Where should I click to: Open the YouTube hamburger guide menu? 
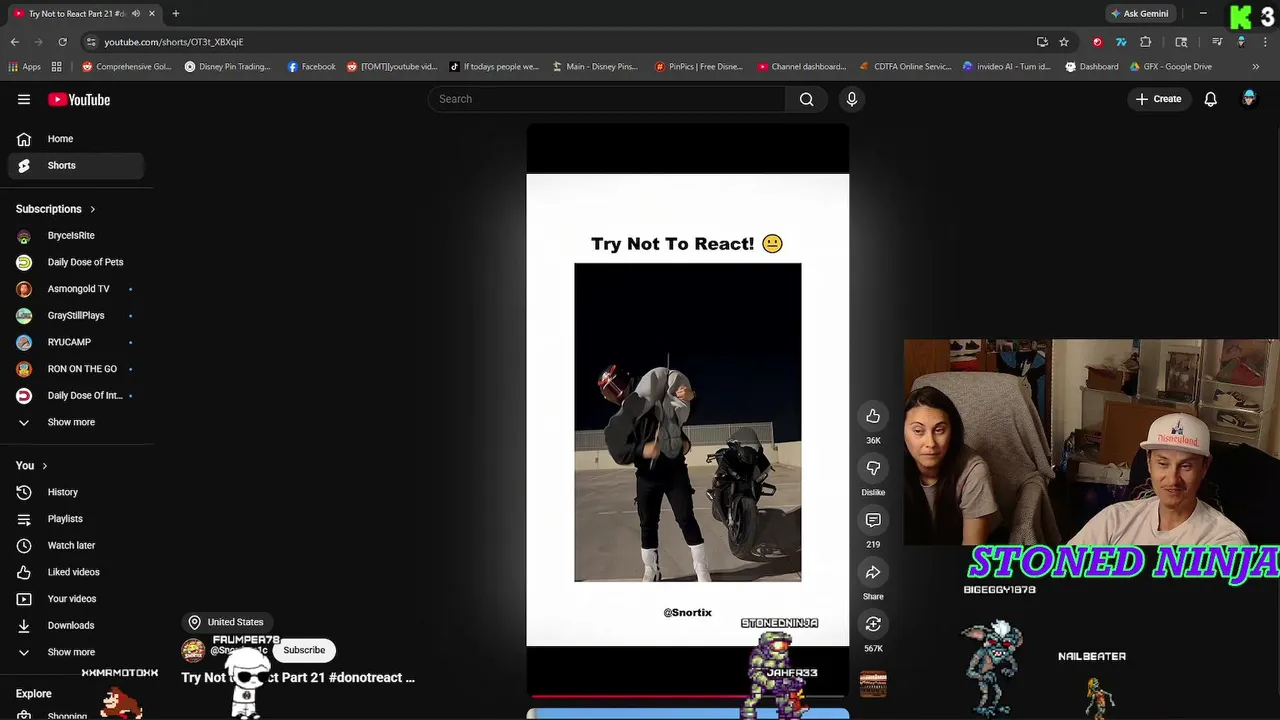point(24,99)
